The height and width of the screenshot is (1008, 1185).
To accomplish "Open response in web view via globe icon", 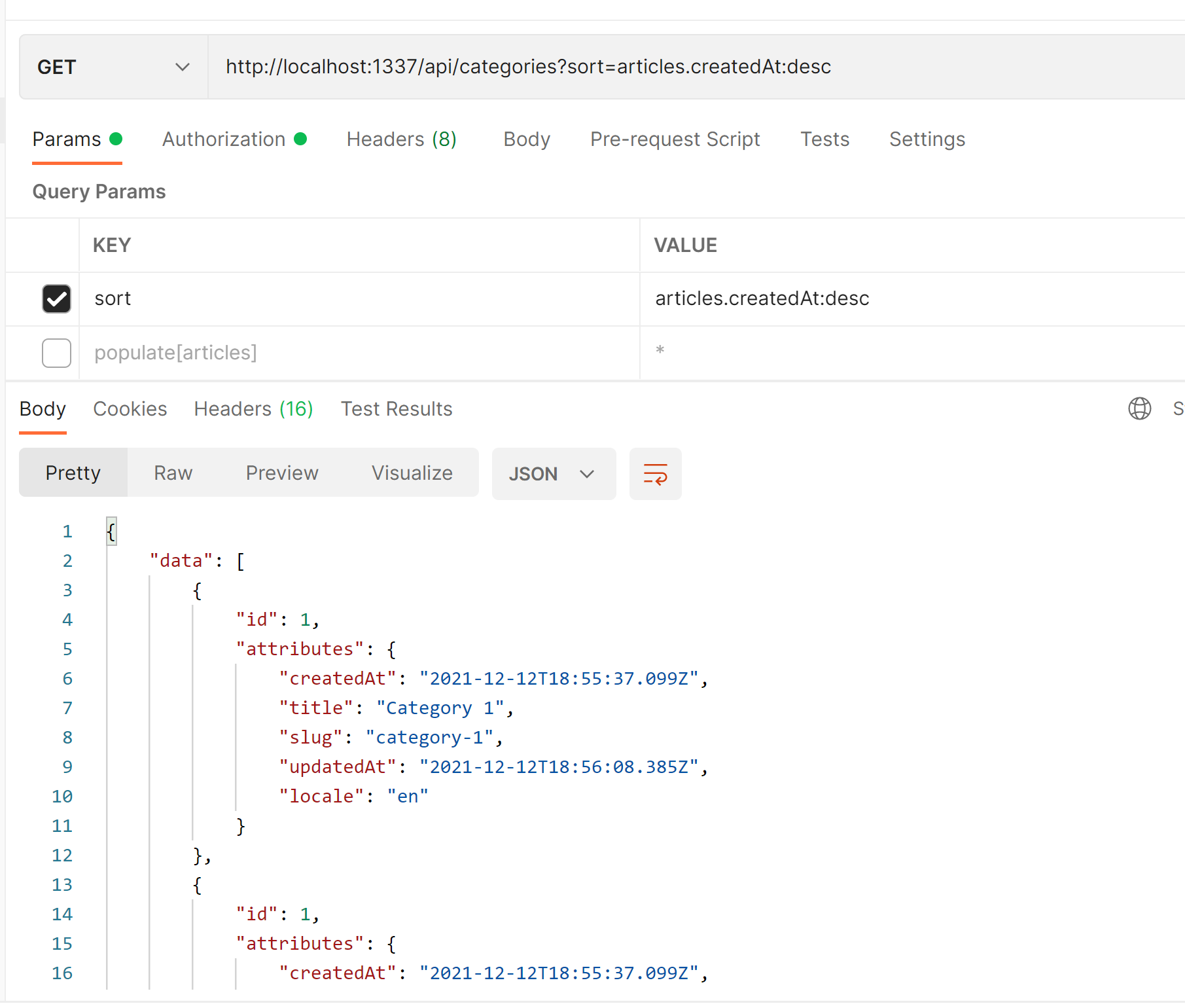I will tap(1140, 408).
